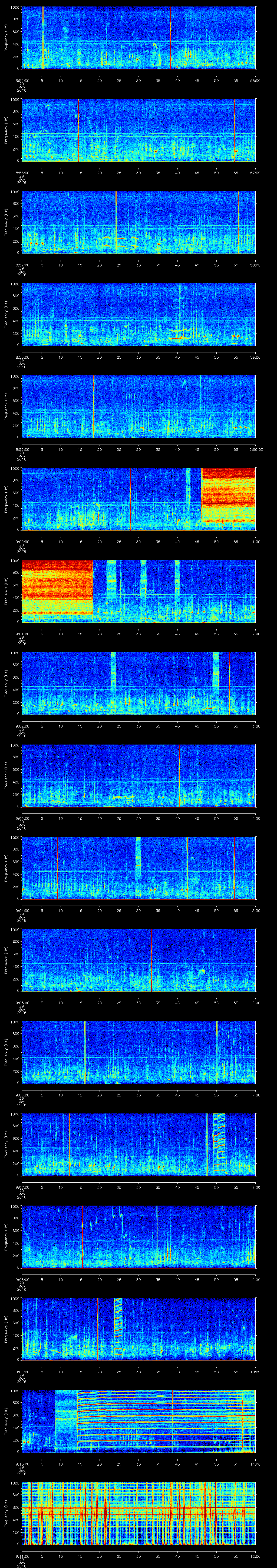The image size is (277, 1568).
Task: Click the 11:00 end time label
Action: 256,1464
